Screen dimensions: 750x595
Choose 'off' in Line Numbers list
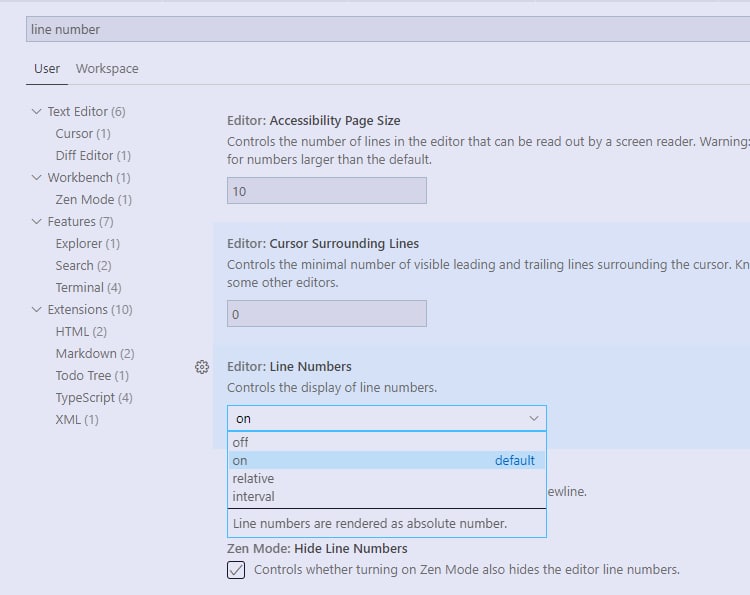tap(387, 442)
